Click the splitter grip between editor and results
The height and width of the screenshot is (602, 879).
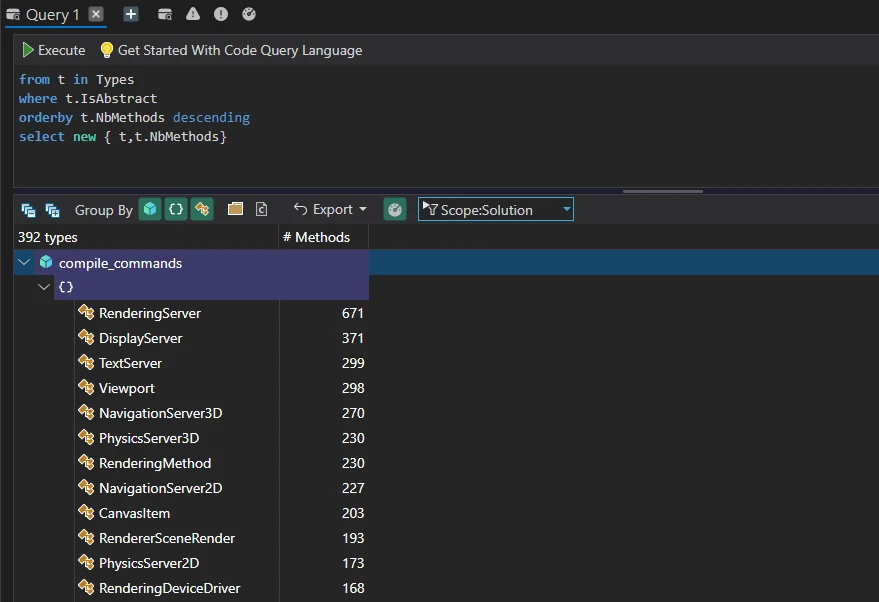point(663,191)
